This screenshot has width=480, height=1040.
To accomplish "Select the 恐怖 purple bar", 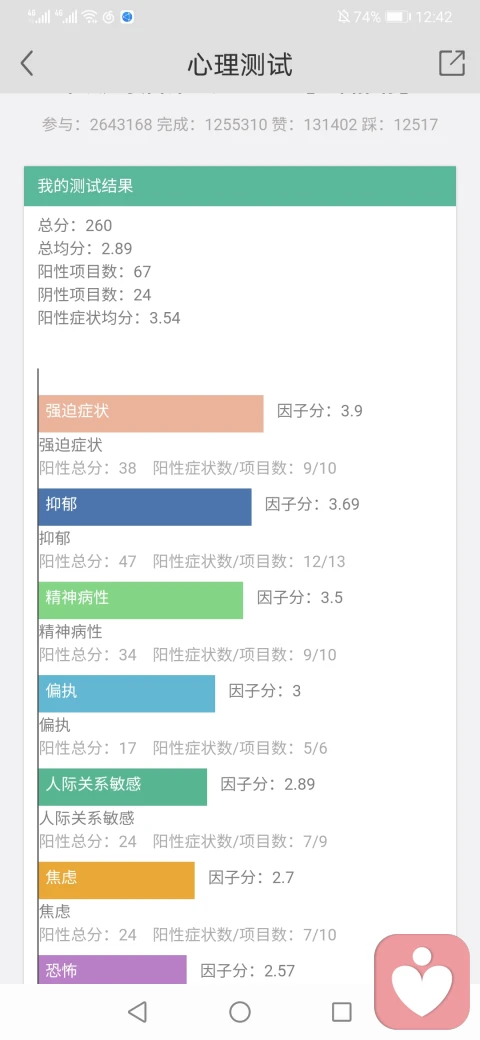I will pyautogui.click(x=112, y=970).
